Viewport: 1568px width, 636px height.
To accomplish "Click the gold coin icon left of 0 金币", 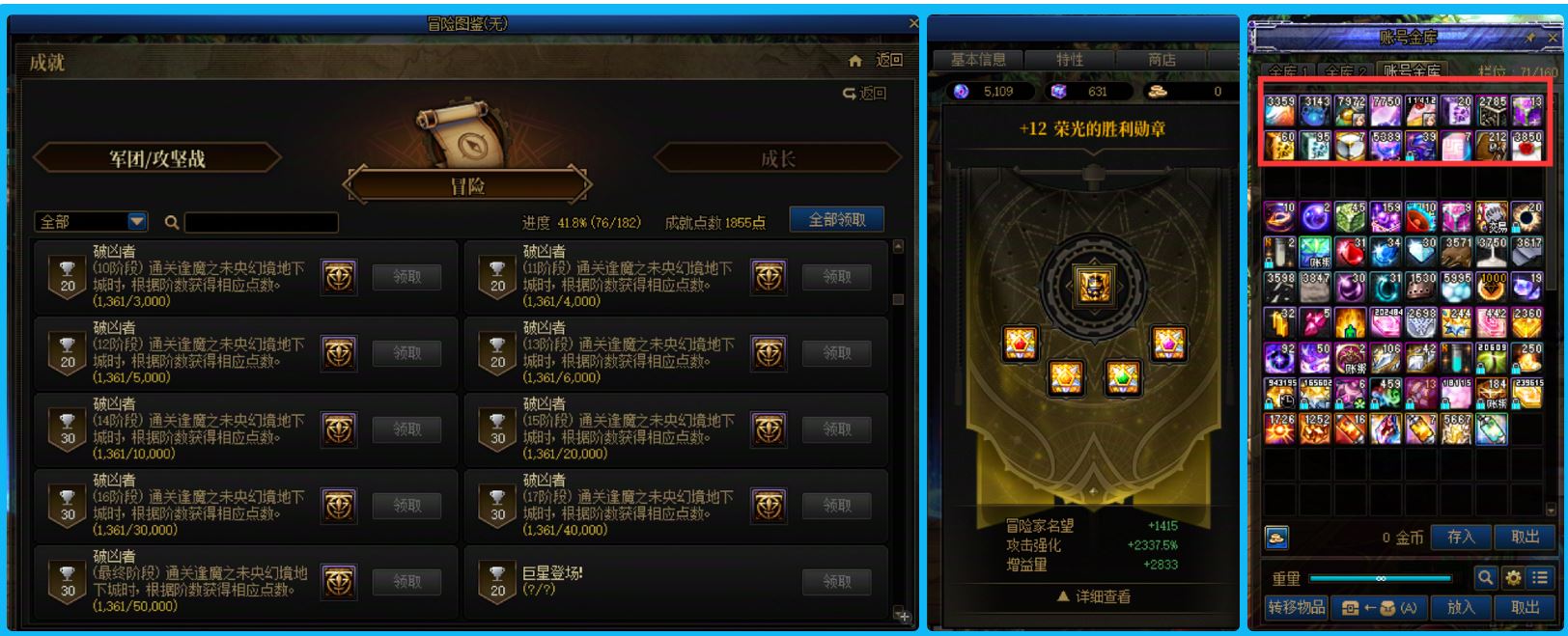I will point(1276,538).
